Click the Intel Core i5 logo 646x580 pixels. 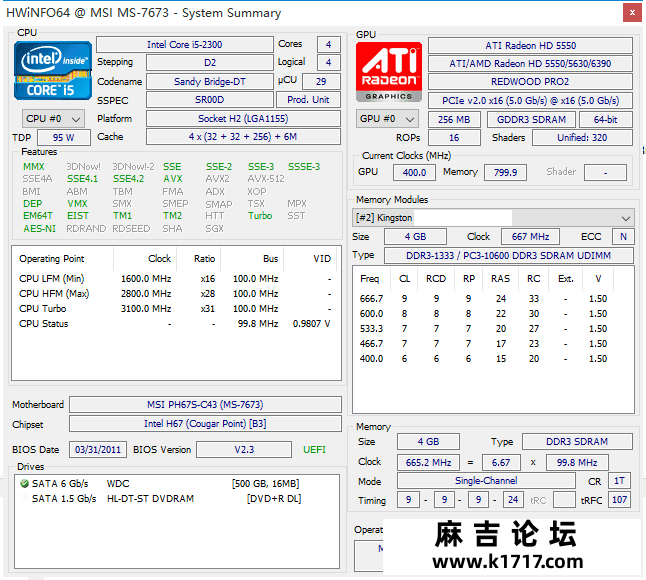pyautogui.click(x=53, y=70)
